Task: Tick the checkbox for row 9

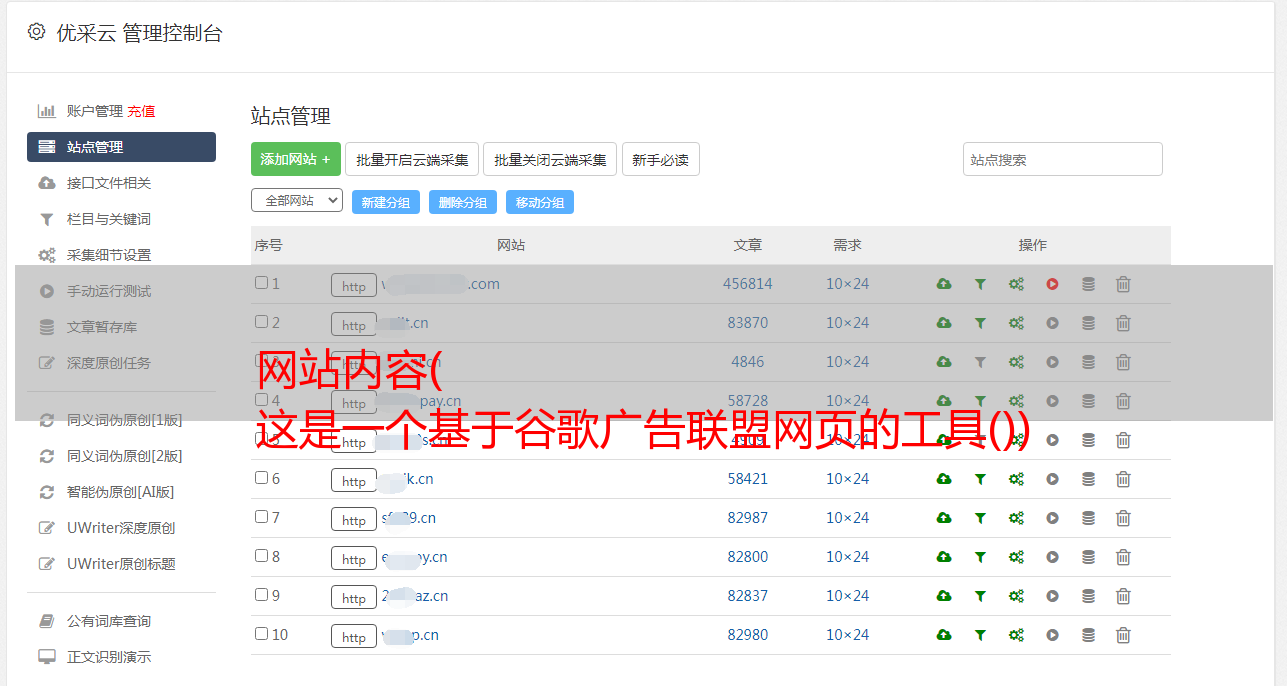Action: (261, 595)
